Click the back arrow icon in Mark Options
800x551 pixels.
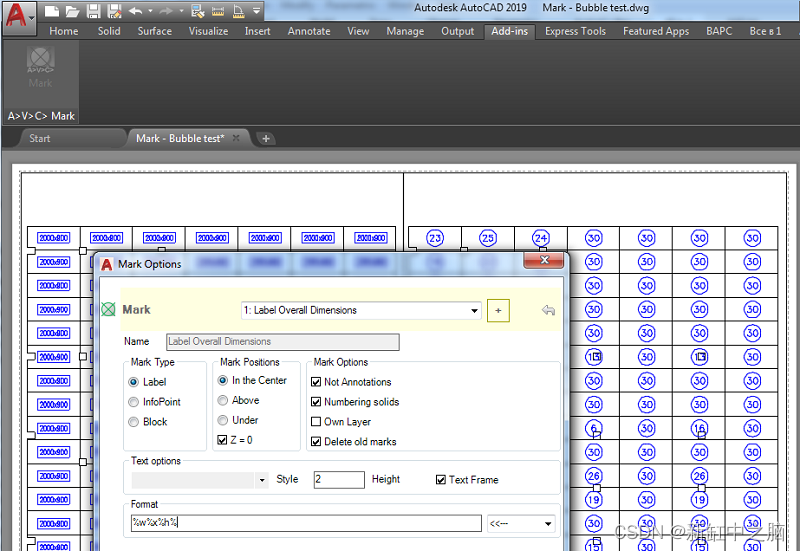click(x=548, y=311)
